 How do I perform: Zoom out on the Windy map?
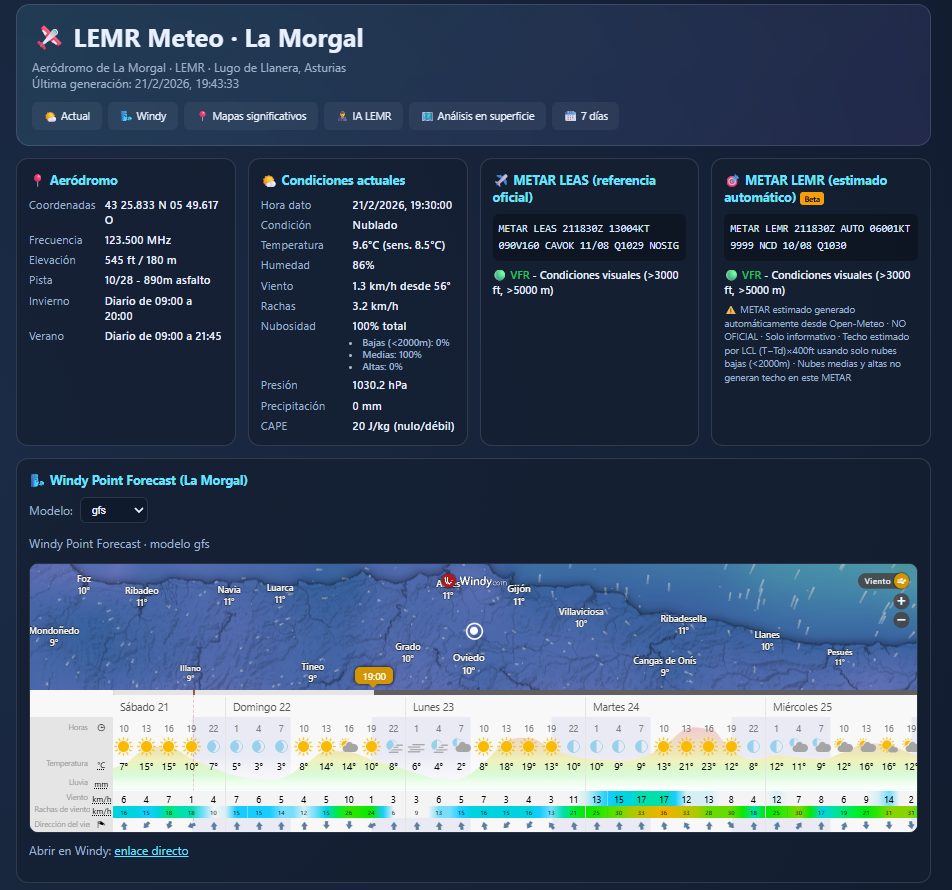(901, 620)
